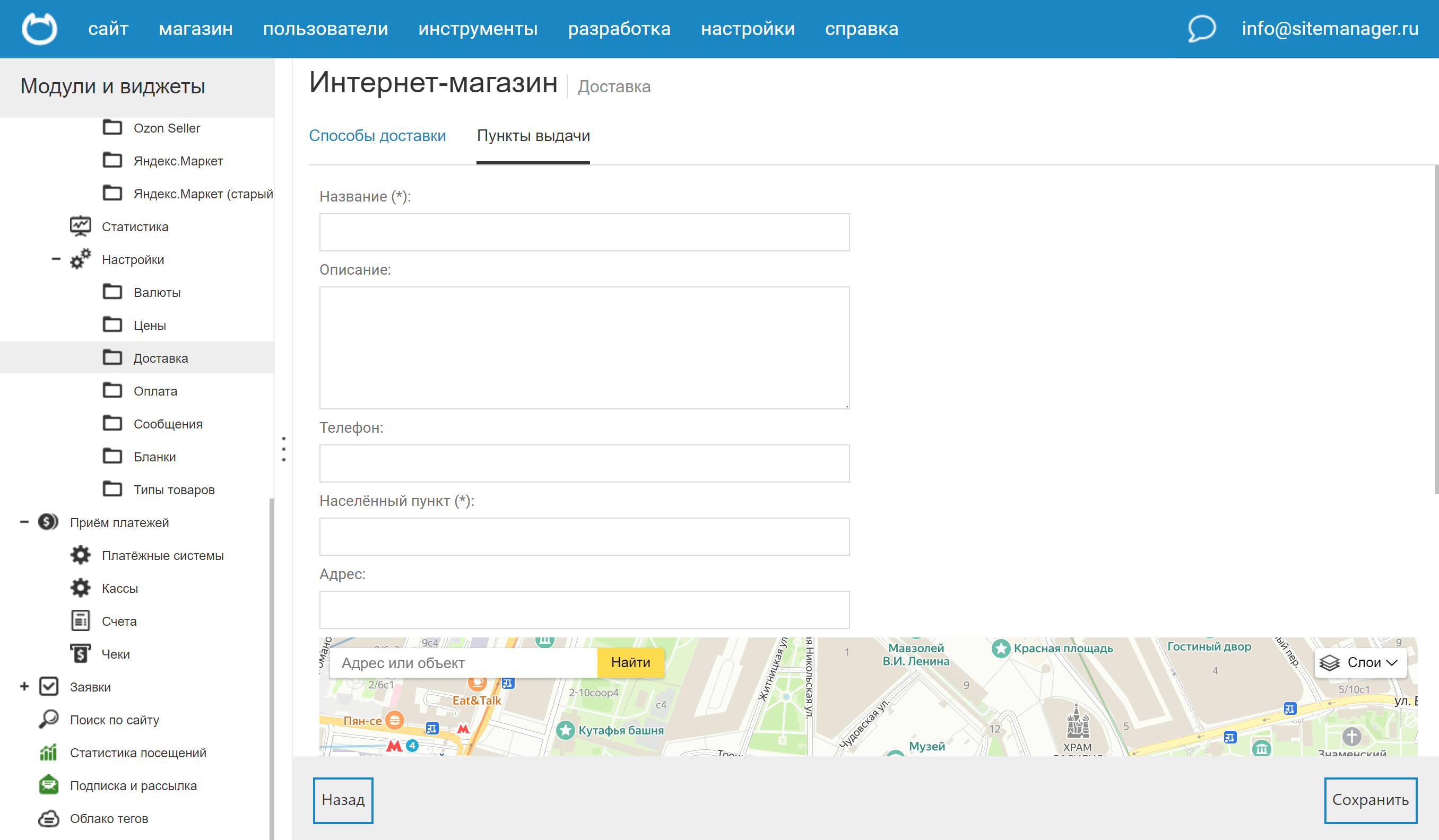Open Платёжные системы via its gear icon

tap(81, 555)
